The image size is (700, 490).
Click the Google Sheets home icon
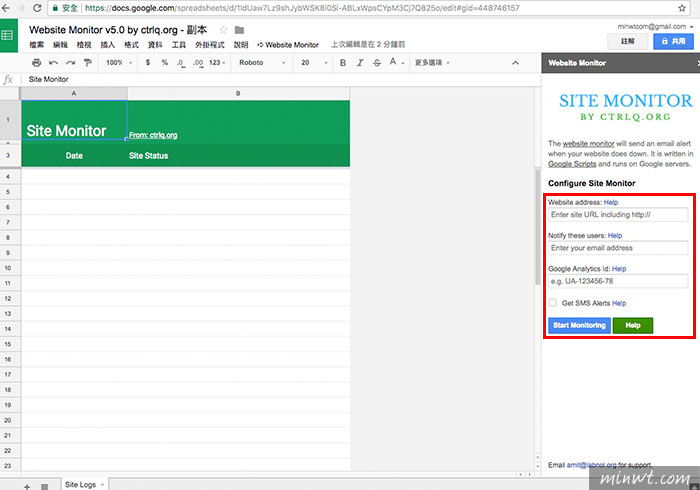(x=8, y=35)
